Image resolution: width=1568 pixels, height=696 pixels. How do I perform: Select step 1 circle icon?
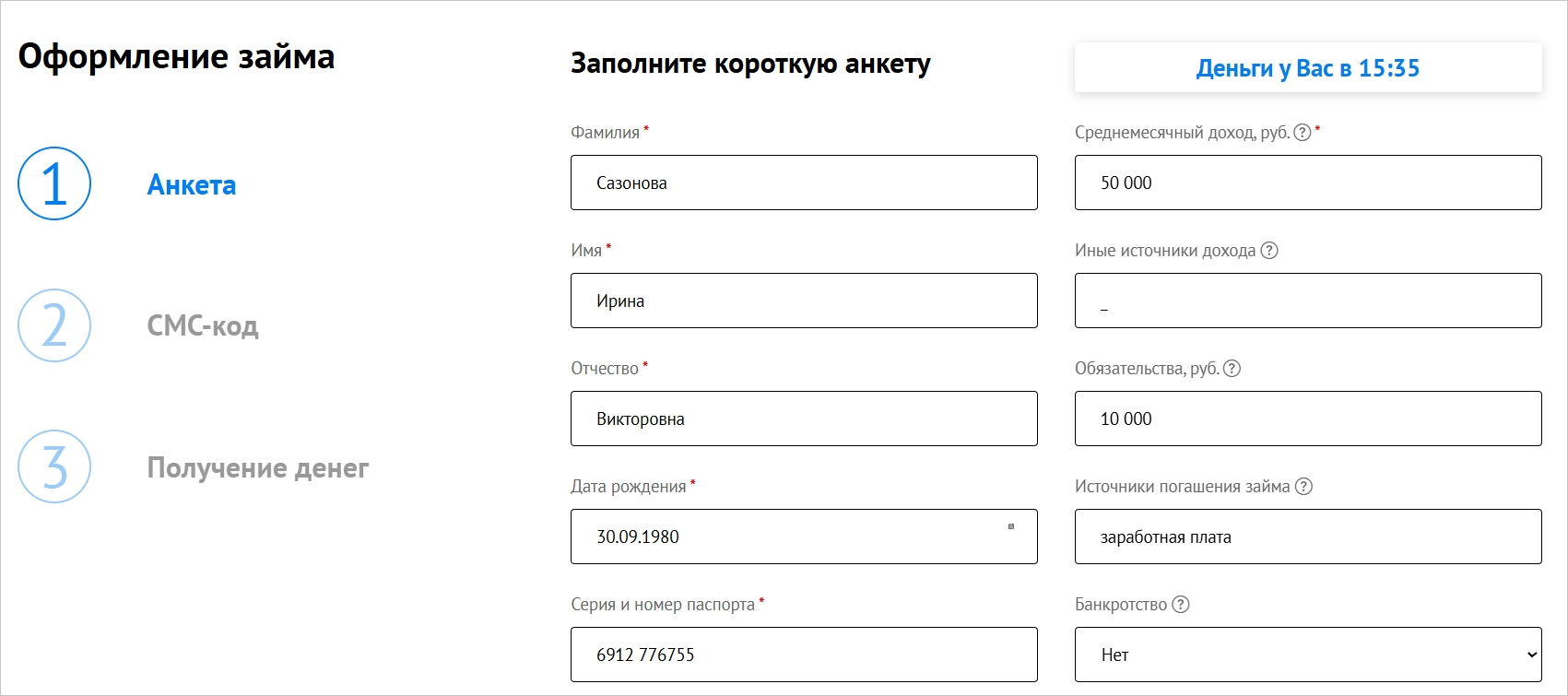click(x=54, y=183)
